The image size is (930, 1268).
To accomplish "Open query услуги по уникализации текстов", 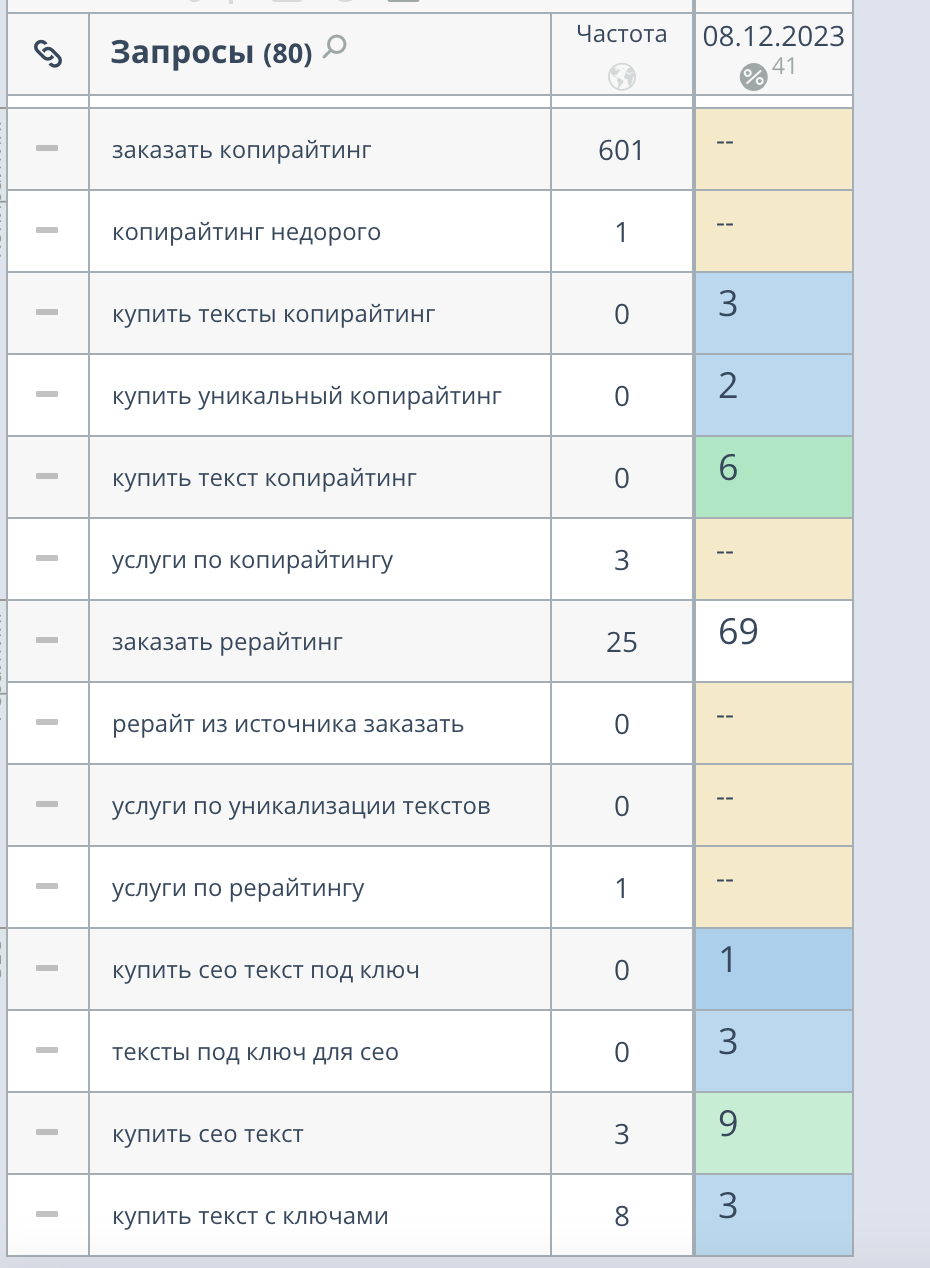I will [301, 806].
